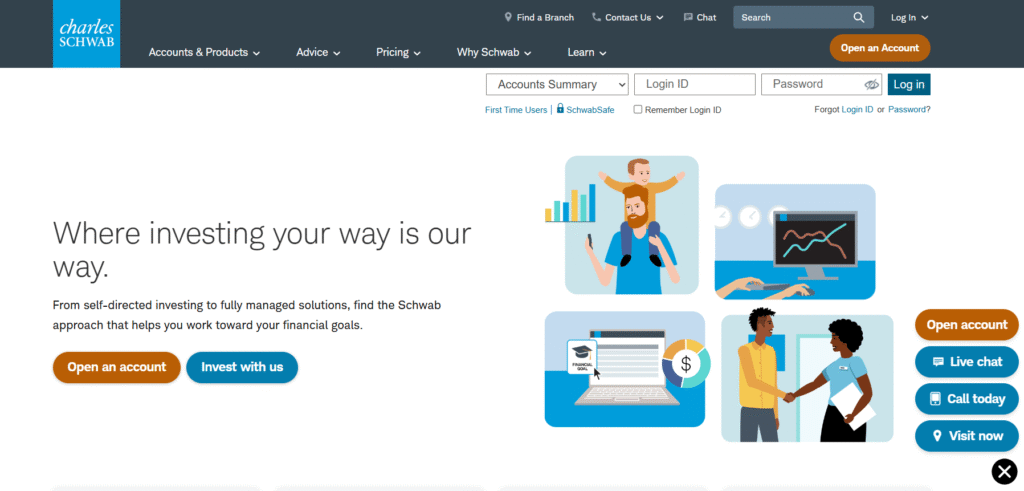Open the First Time Users link
Image resolution: width=1024 pixels, height=491 pixels.
click(x=516, y=110)
